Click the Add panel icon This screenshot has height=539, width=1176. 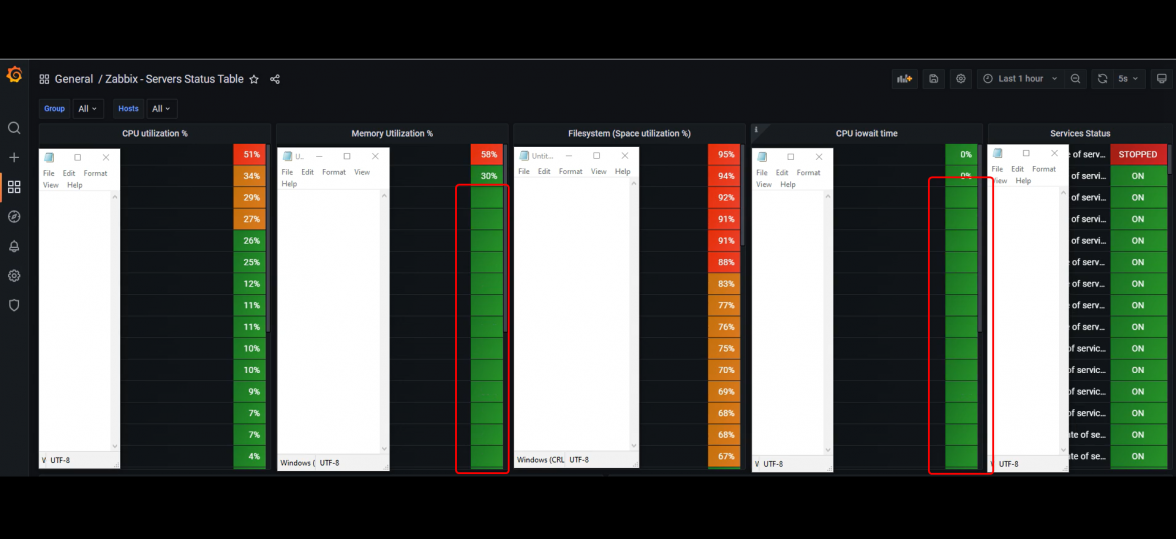[x=904, y=79]
